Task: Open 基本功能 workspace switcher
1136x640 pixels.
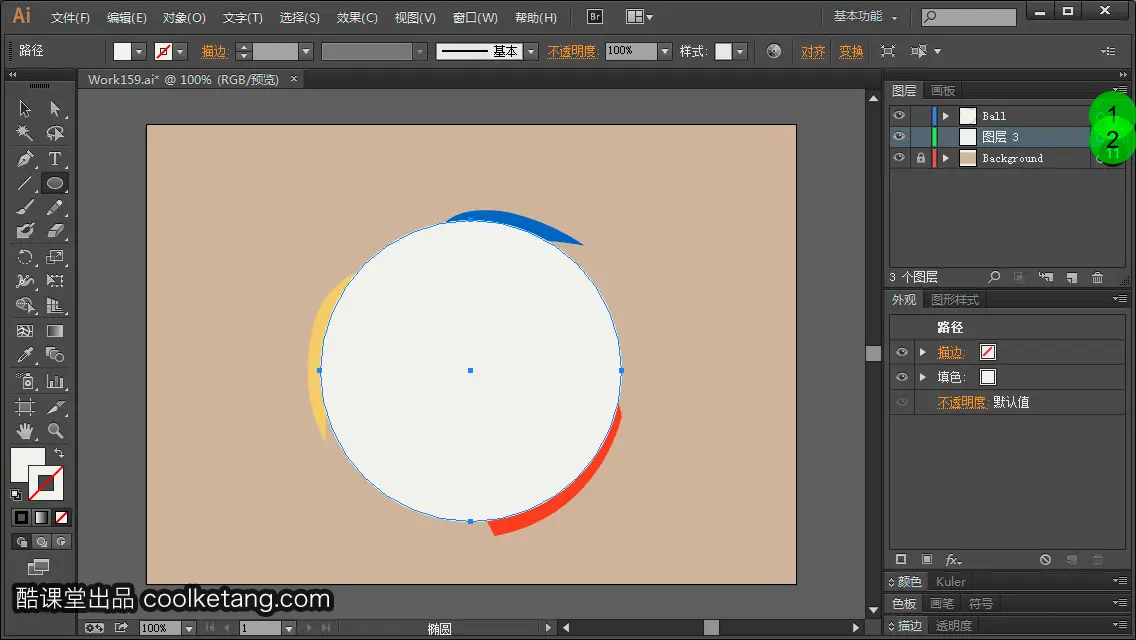Action: pyautogui.click(x=865, y=17)
